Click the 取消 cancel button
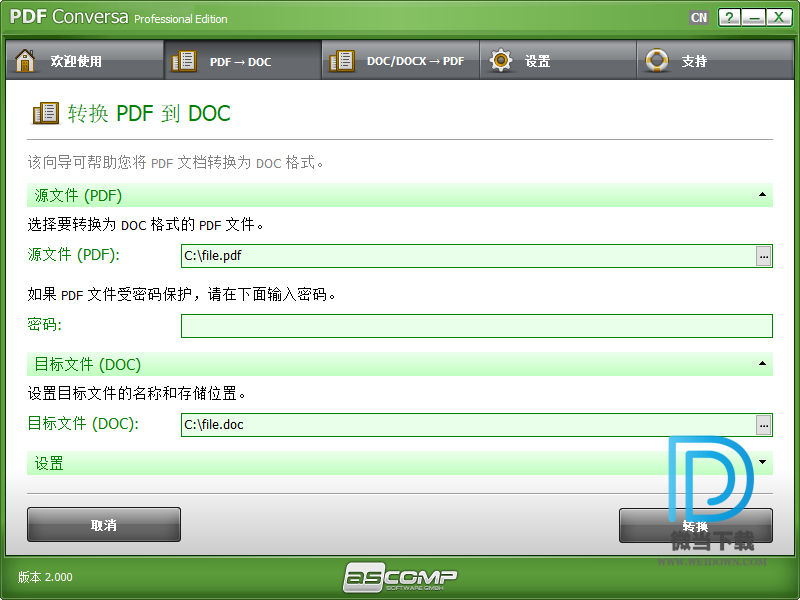This screenshot has width=800, height=600. (x=104, y=525)
